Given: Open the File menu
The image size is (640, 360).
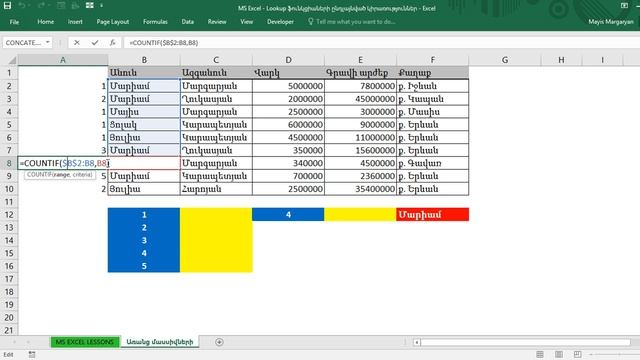Looking at the screenshot, I should (x=14, y=22).
